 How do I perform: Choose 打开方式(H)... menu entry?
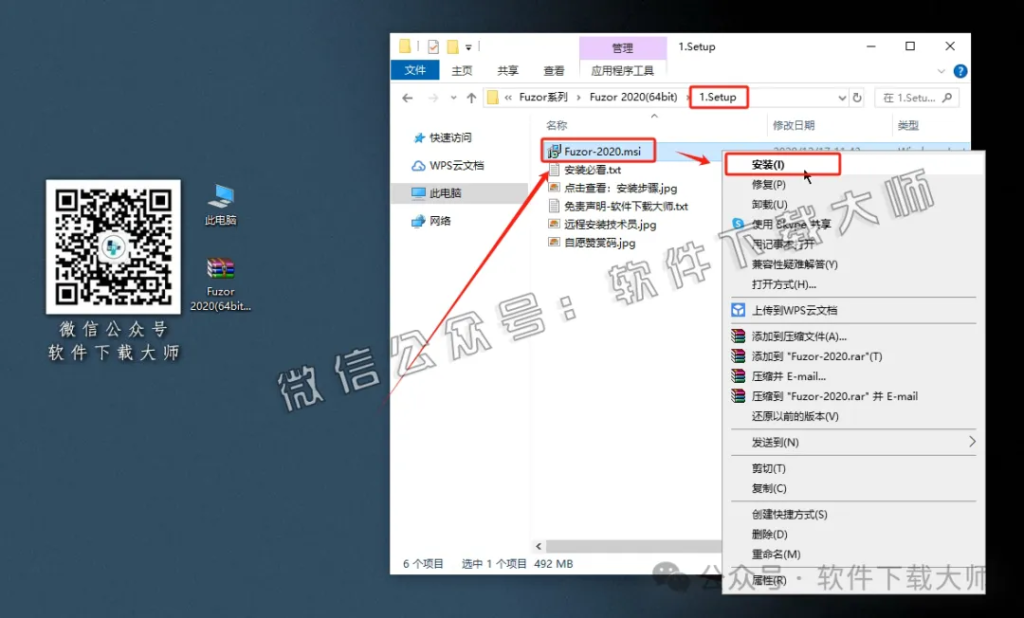[784, 284]
